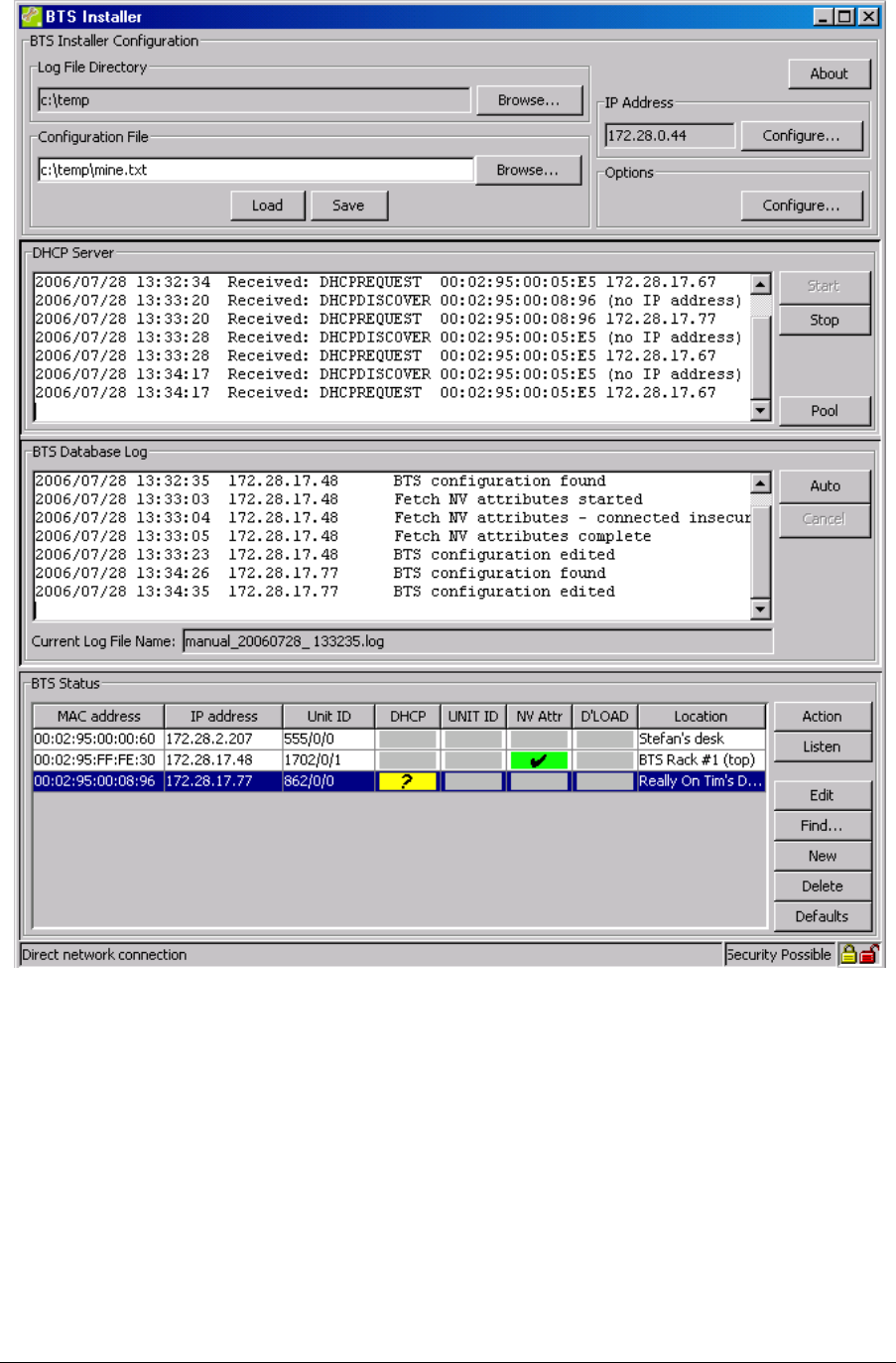The width and height of the screenshot is (896, 1363).
Task: Click DHCP Server log scroll up arrow
Action: click(760, 284)
